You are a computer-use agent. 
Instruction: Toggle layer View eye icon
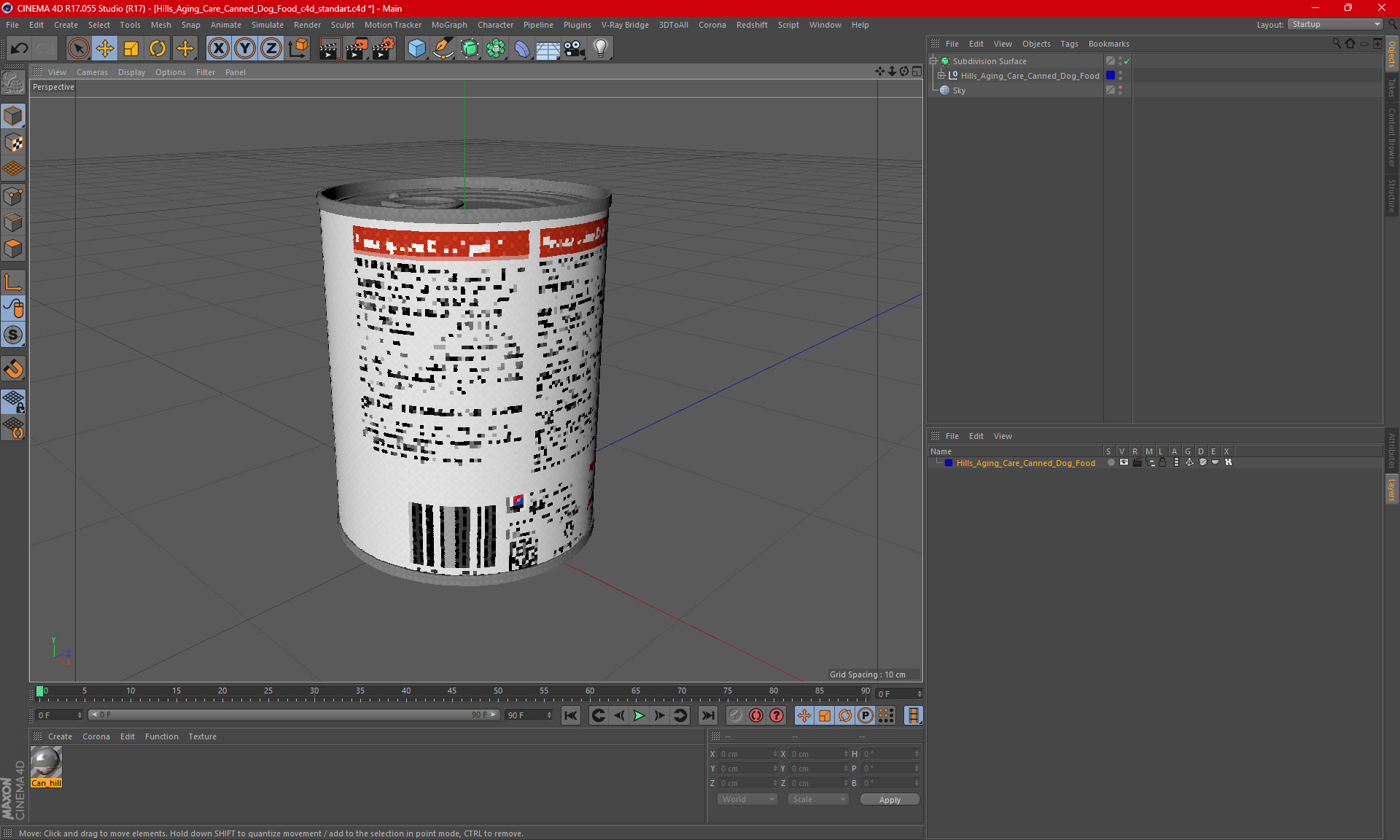pos(1124,462)
